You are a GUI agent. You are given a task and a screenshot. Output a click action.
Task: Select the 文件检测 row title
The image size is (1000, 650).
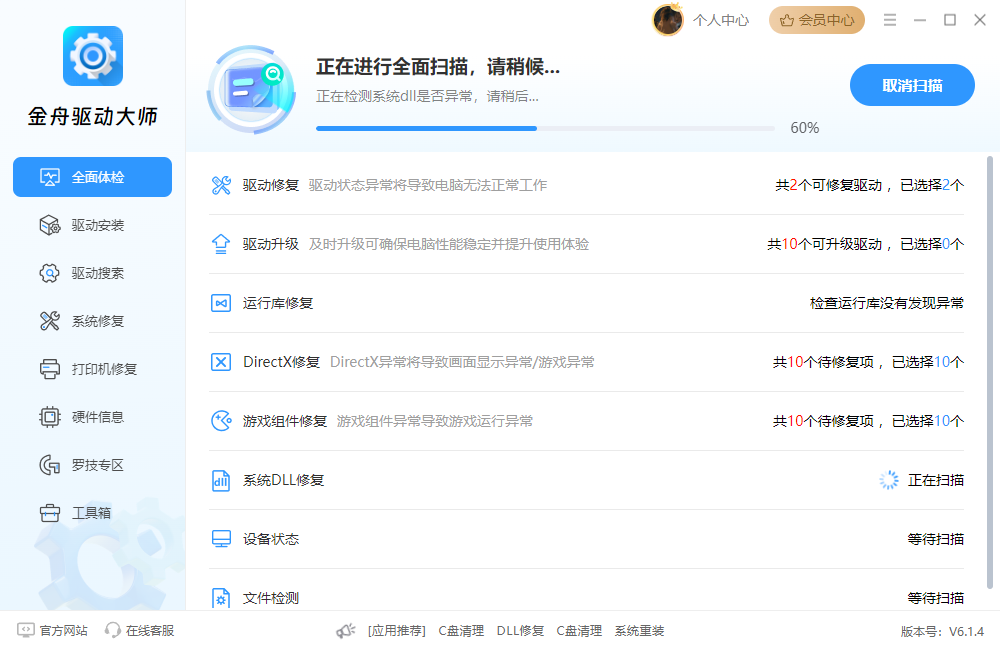270,598
